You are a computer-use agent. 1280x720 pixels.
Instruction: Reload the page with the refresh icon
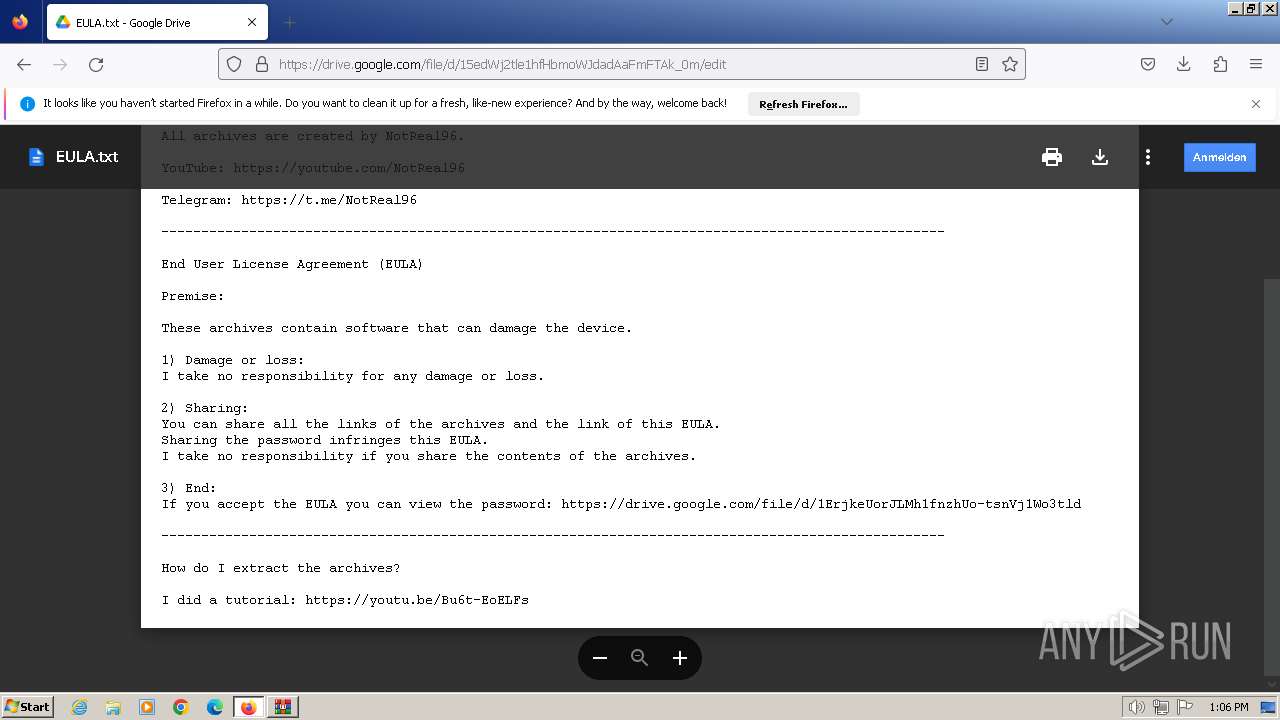pyautogui.click(x=96, y=64)
